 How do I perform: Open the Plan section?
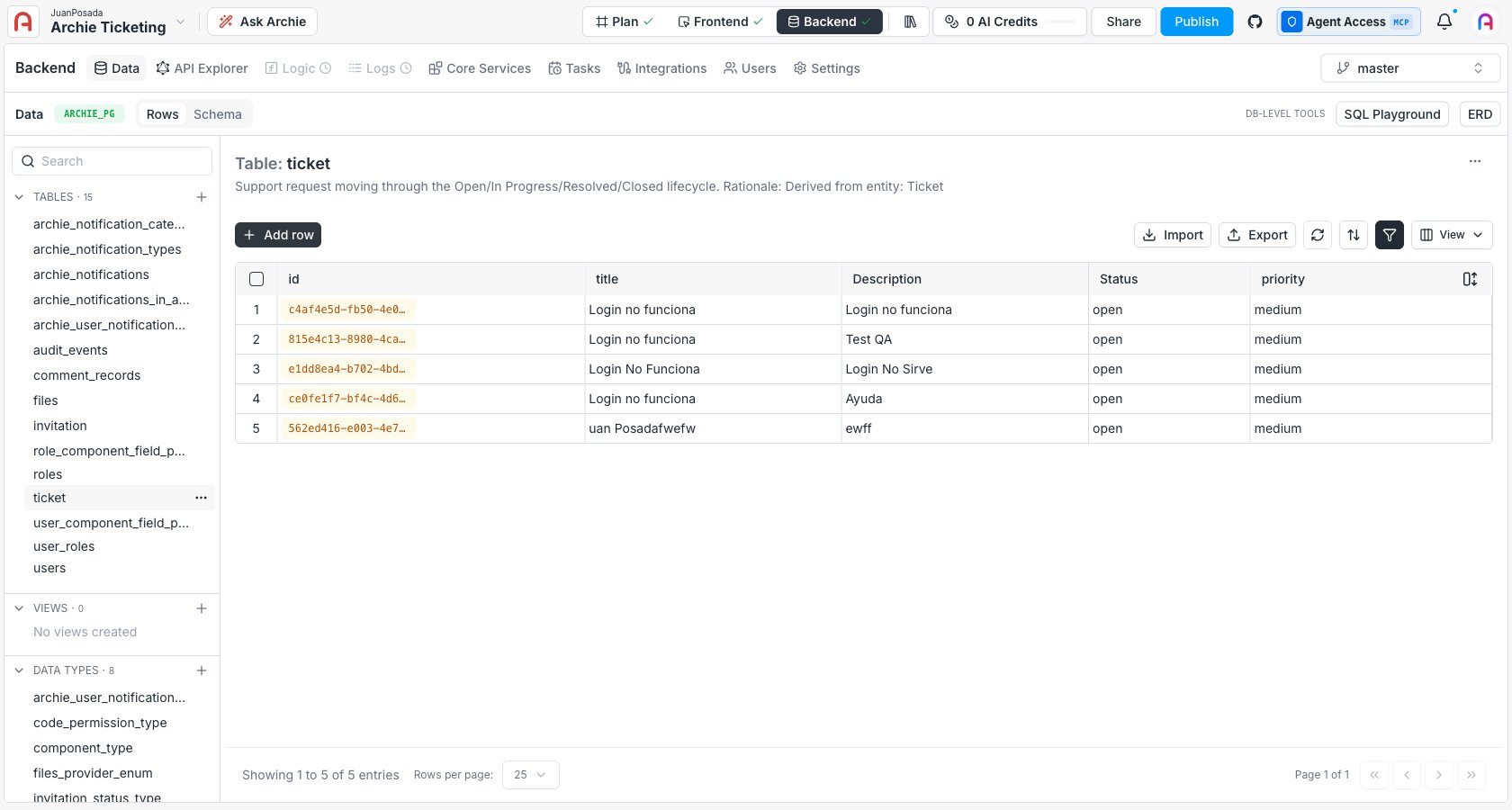625,22
